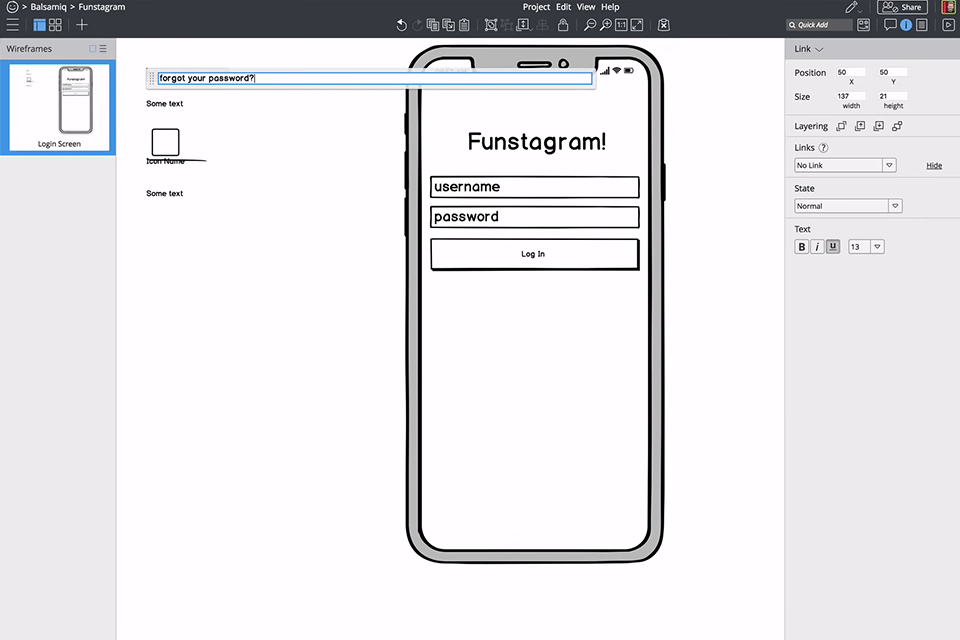The image size is (960, 640).
Task: Click the Copy toolbar icon
Action: pyautogui.click(x=449, y=25)
